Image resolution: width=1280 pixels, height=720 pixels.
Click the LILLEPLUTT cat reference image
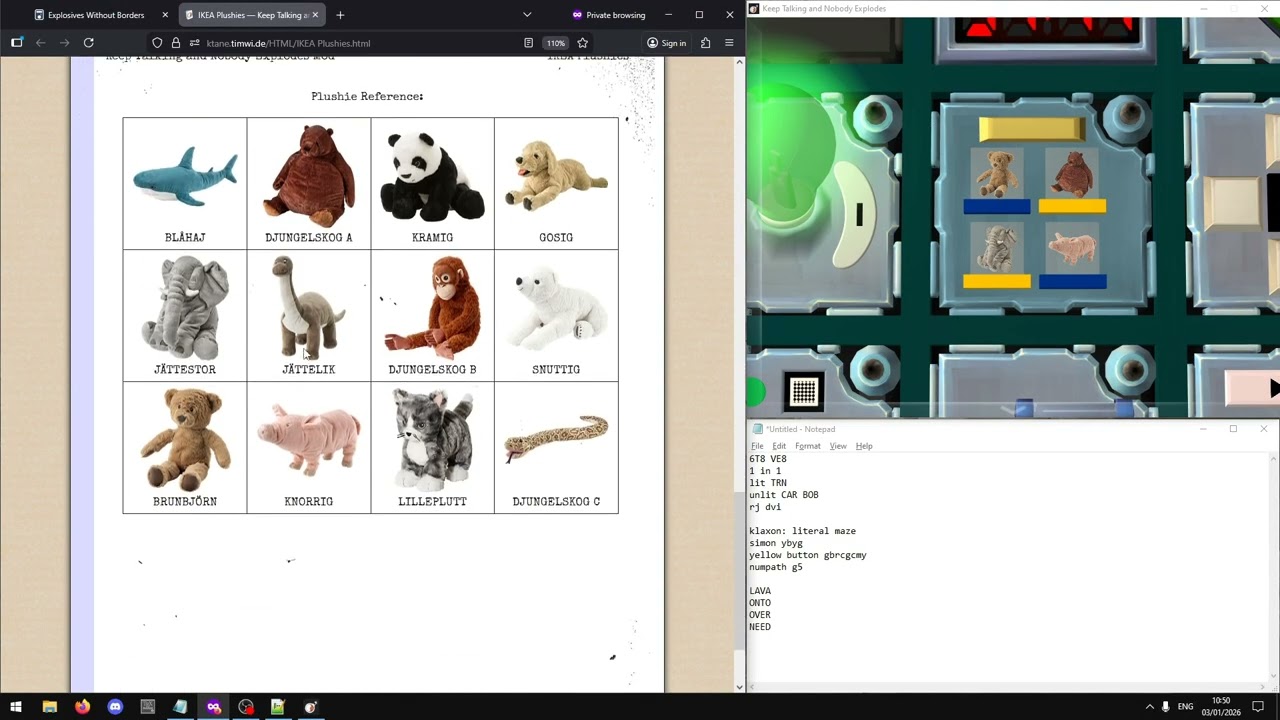click(433, 440)
